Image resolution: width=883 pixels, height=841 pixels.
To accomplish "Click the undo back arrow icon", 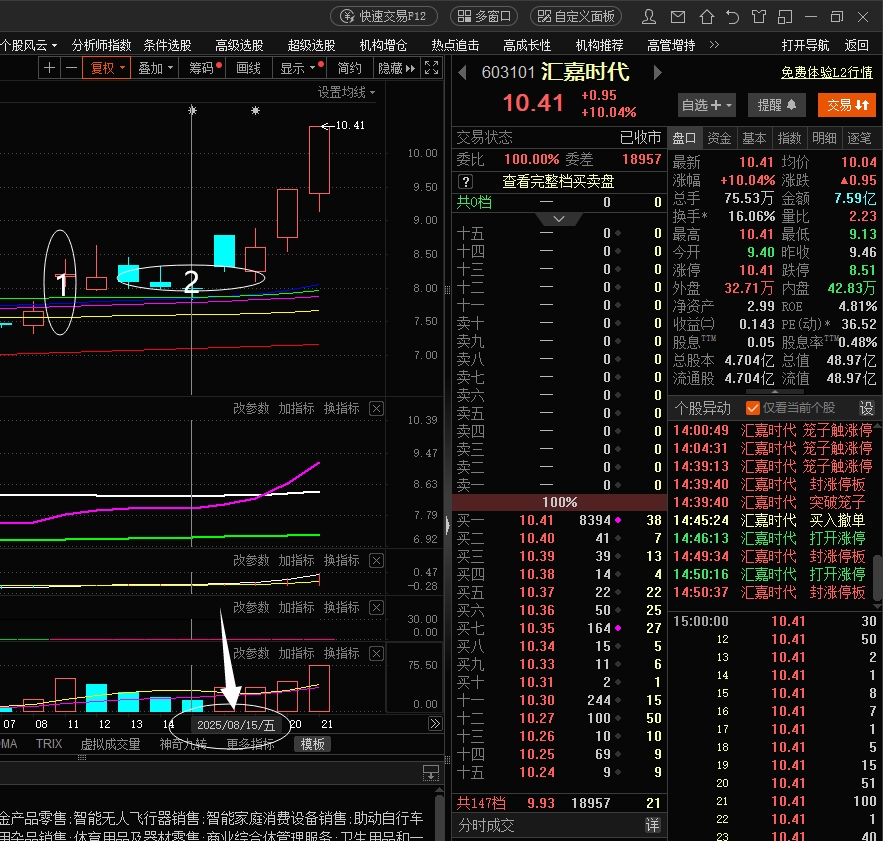I will pos(732,16).
